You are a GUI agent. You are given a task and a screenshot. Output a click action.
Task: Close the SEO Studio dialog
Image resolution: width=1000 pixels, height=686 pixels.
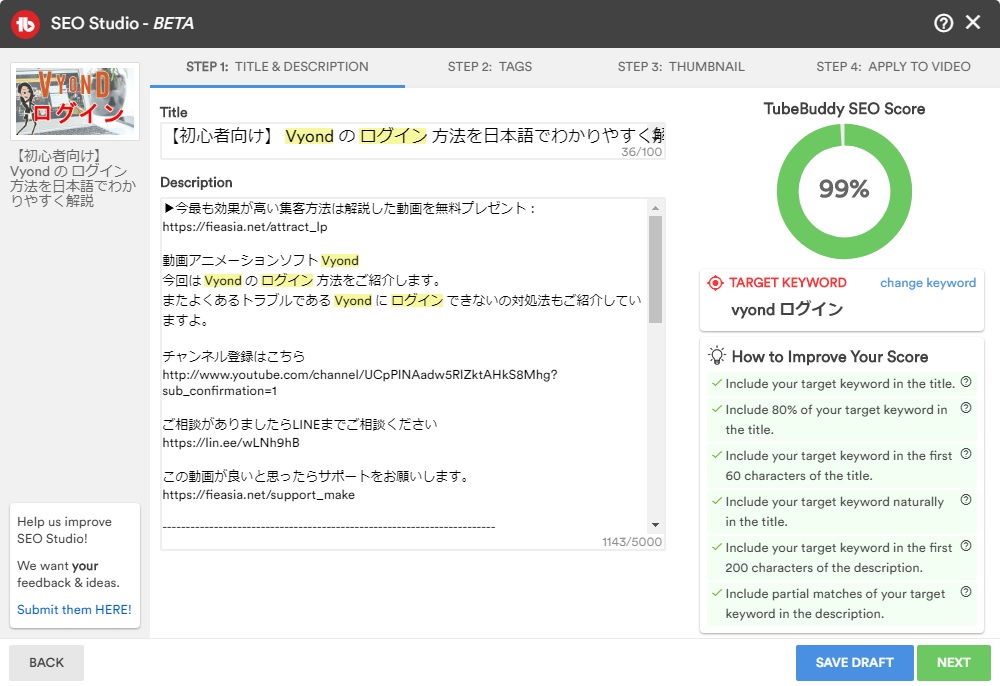point(973,23)
